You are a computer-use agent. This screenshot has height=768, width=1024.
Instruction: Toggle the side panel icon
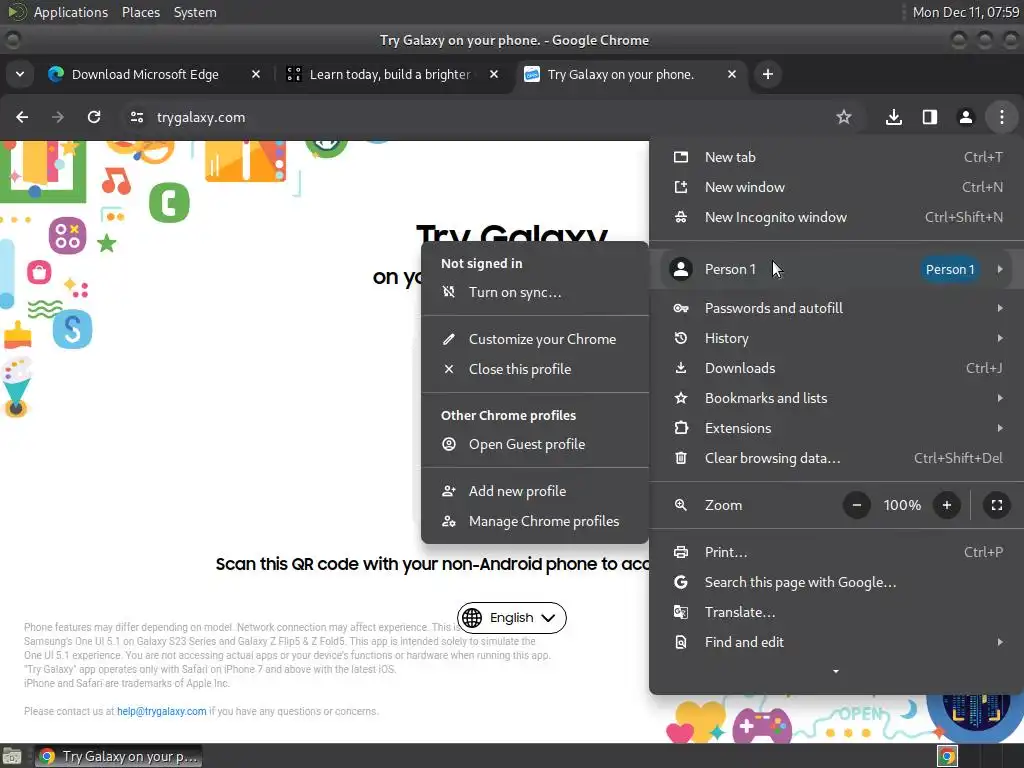pos(929,117)
